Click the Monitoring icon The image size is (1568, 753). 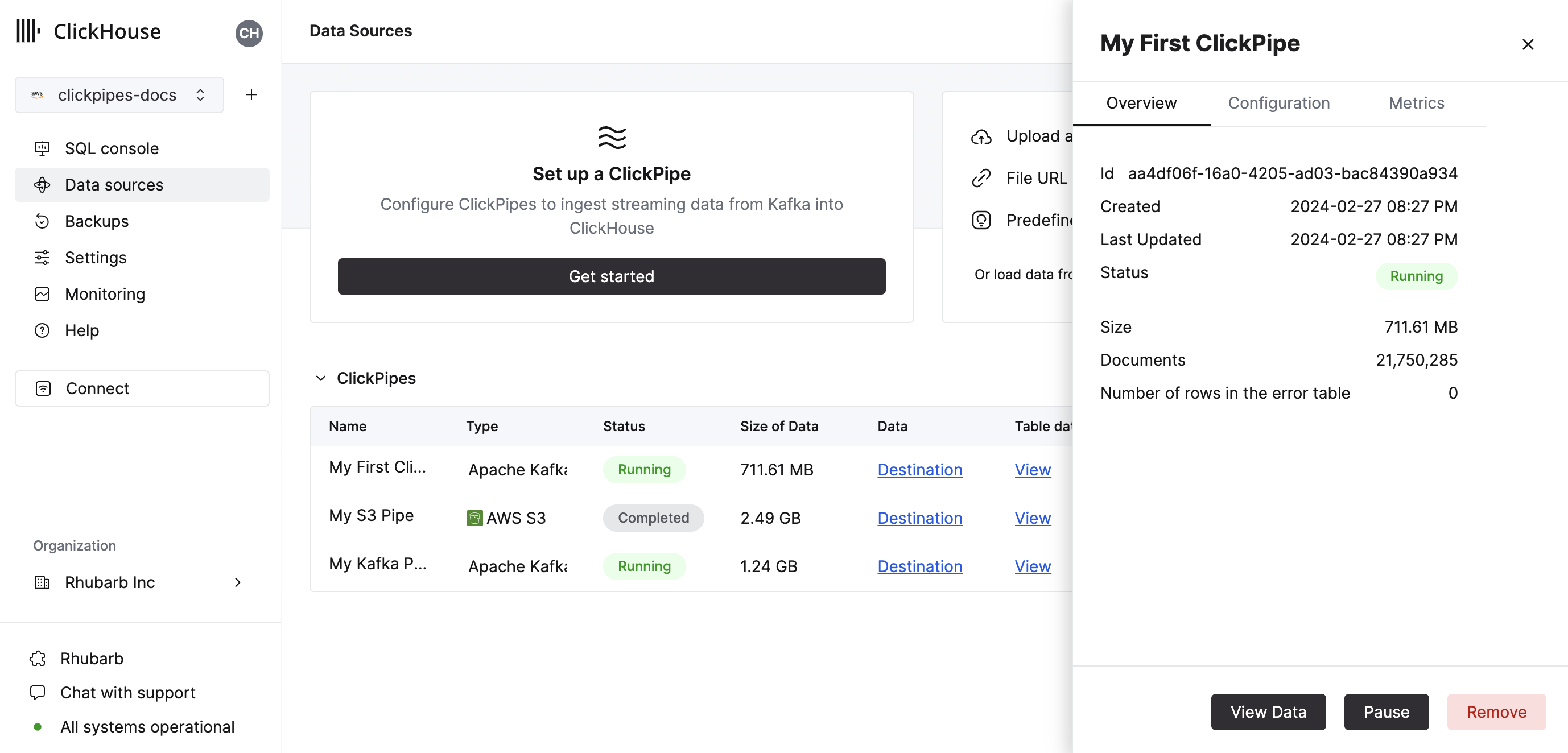coord(41,294)
